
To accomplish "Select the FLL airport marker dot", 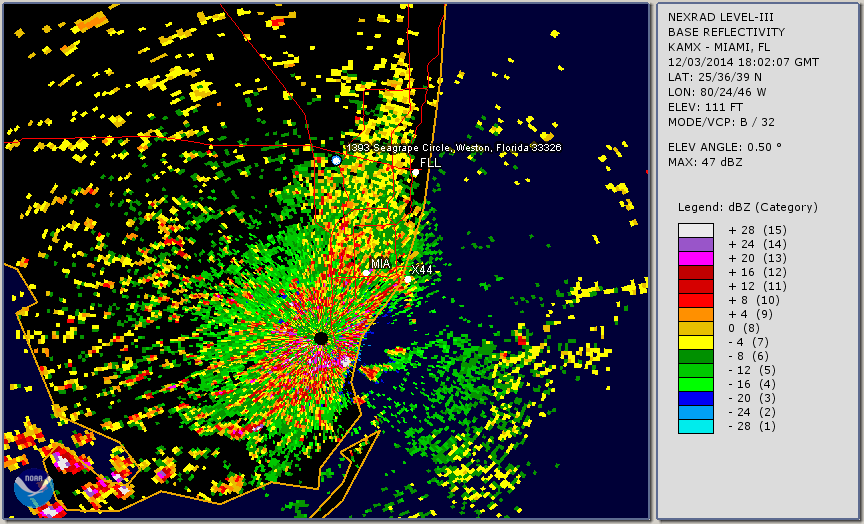I will coord(415,172).
